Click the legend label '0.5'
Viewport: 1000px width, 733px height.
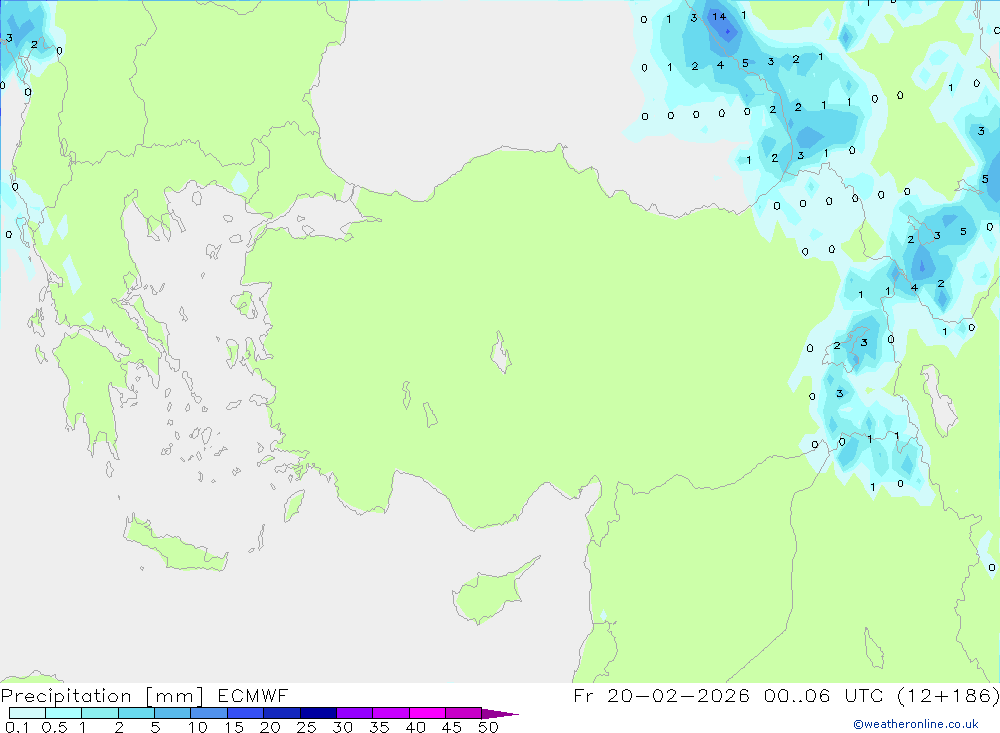tap(54, 727)
